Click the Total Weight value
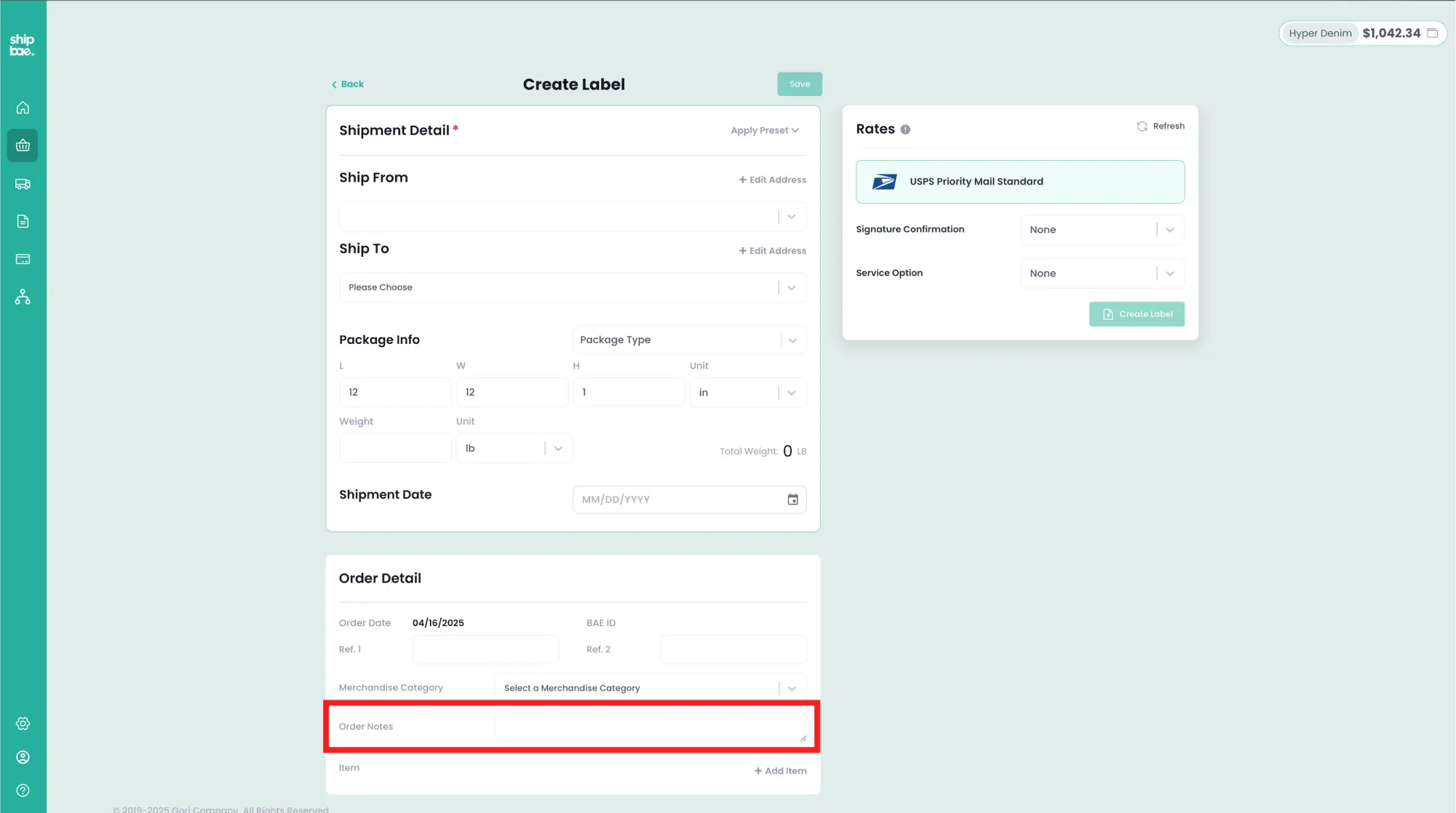The image size is (1456, 813). tap(787, 451)
